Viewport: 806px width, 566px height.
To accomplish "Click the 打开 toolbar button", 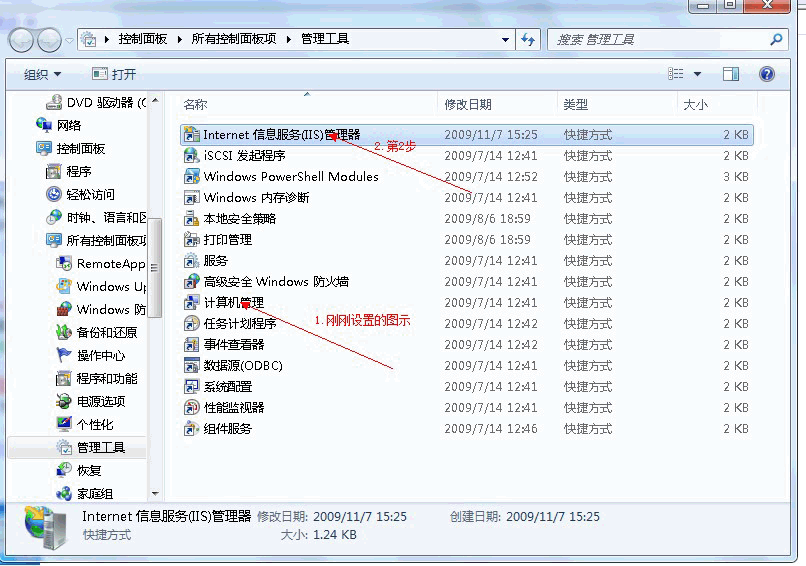I will [x=114, y=75].
